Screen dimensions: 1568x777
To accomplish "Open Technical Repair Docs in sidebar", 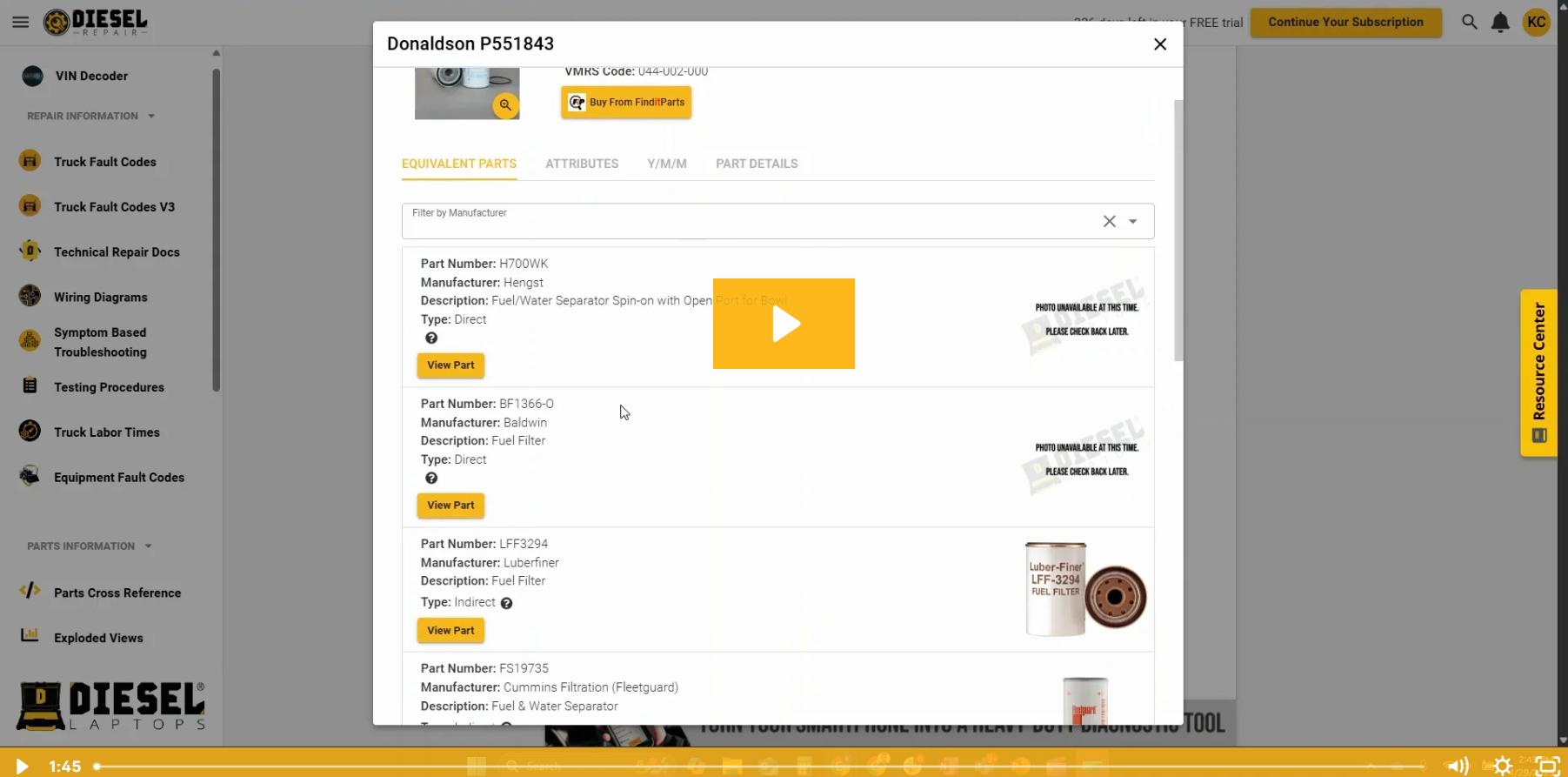I will click(117, 252).
